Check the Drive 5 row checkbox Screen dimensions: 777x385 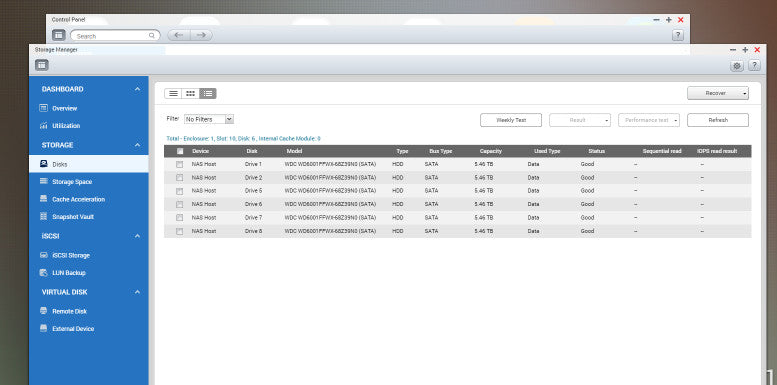179,191
